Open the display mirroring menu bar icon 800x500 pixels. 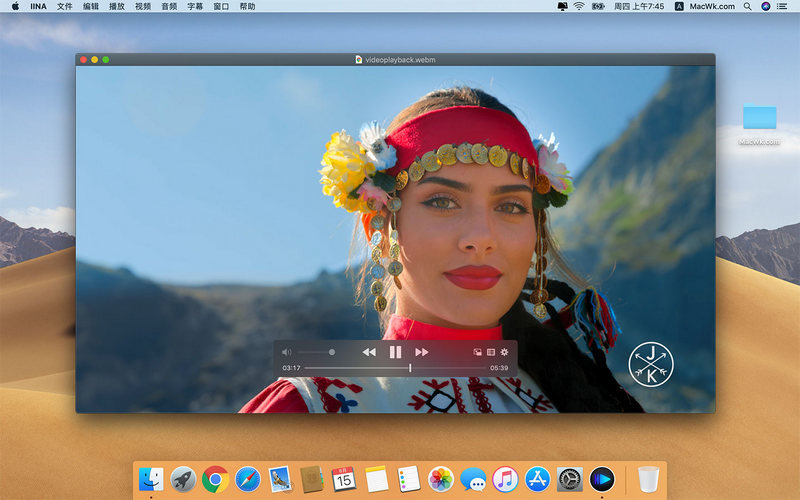[562, 6]
